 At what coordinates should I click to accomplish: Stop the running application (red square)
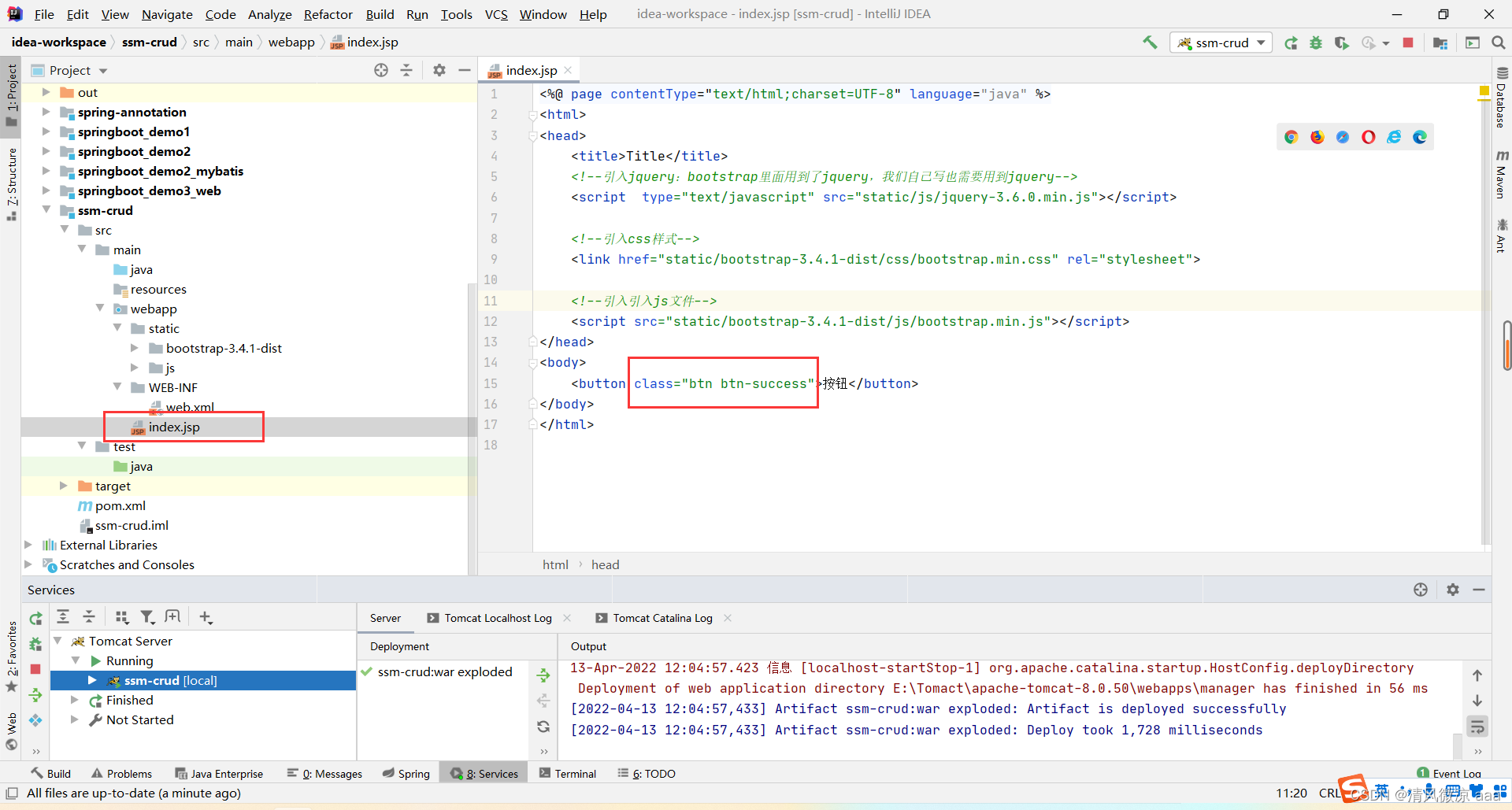(x=1408, y=43)
